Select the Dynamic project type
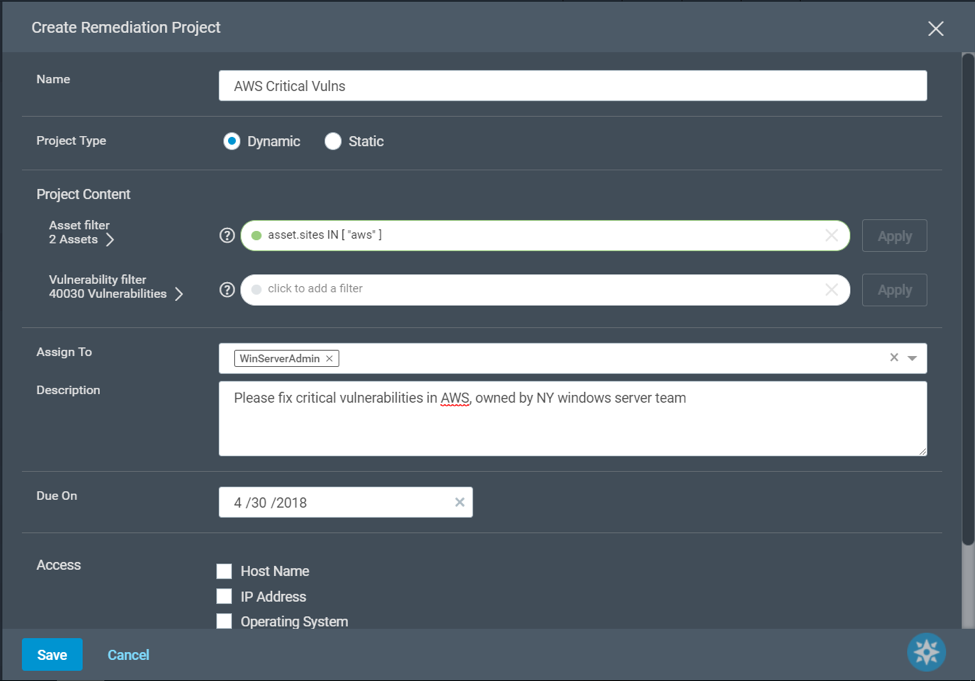The image size is (975, 681). point(232,141)
